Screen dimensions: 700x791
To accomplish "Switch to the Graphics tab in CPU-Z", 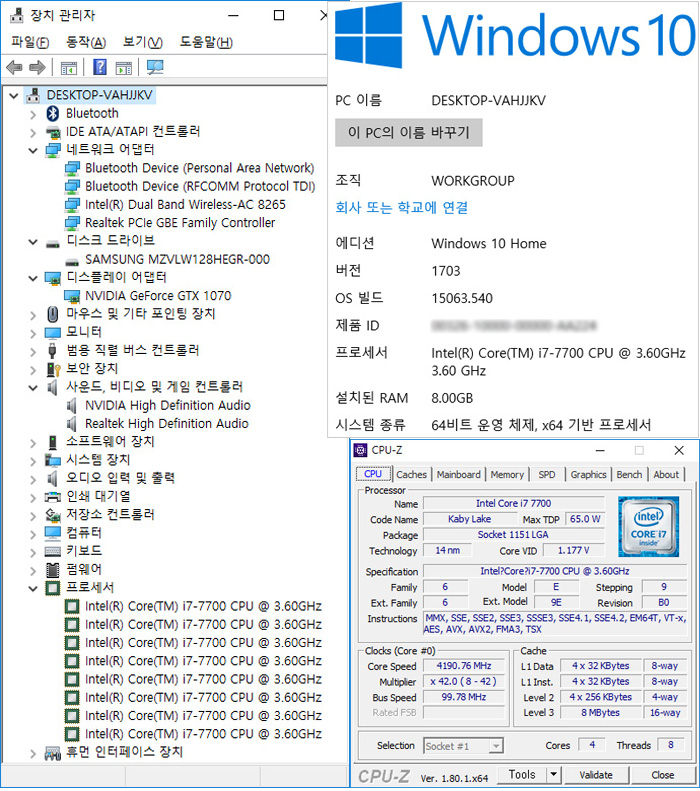I will pos(588,474).
